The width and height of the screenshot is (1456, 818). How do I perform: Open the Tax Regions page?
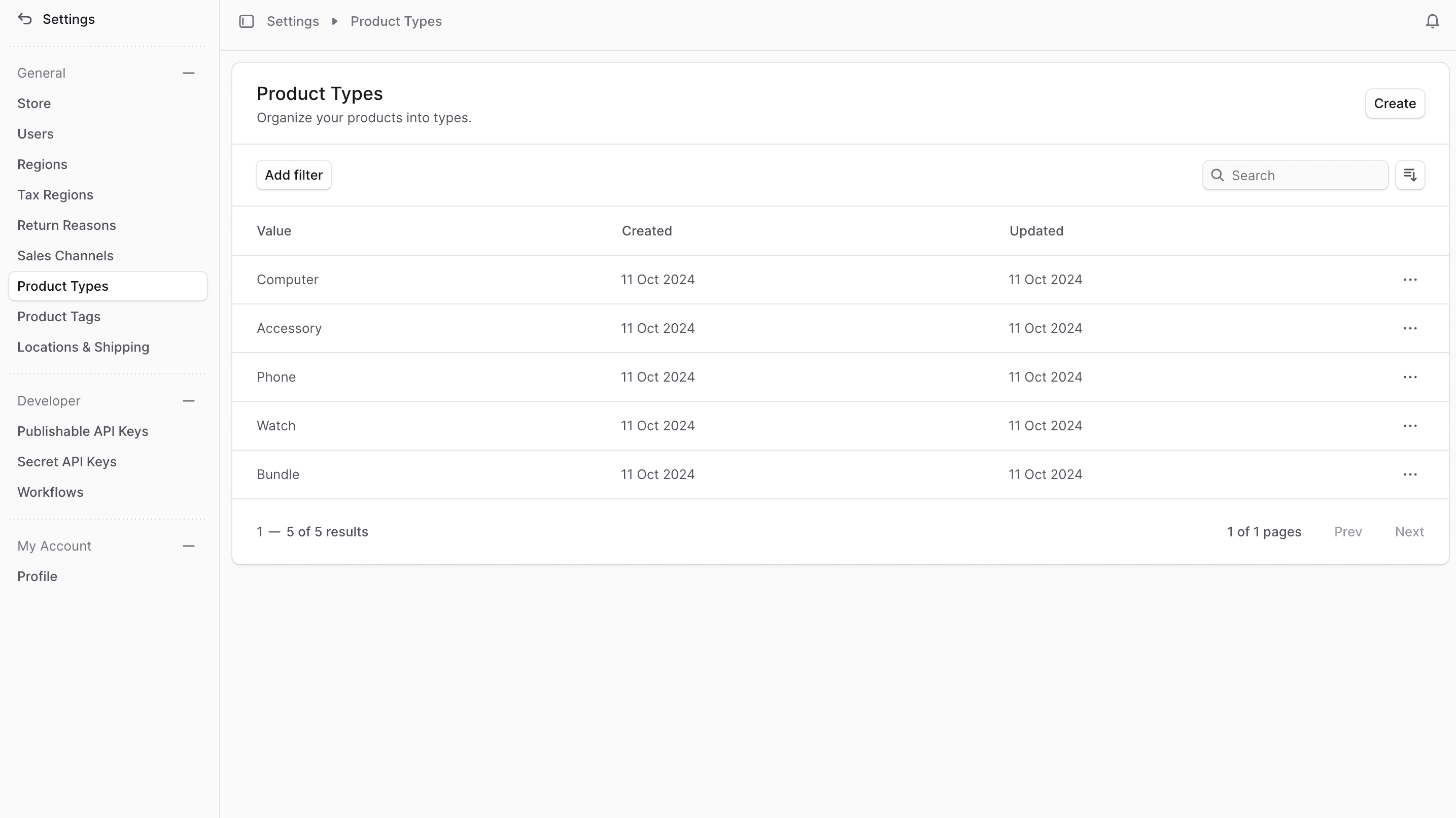(x=55, y=195)
